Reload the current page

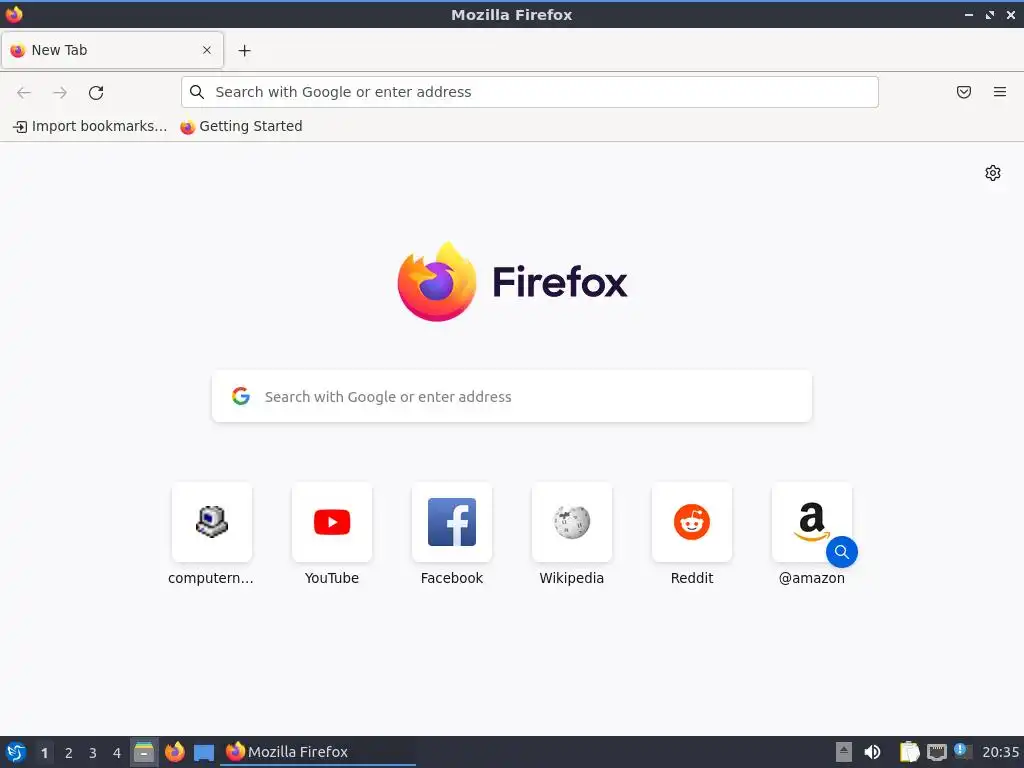(x=96, y=93)
